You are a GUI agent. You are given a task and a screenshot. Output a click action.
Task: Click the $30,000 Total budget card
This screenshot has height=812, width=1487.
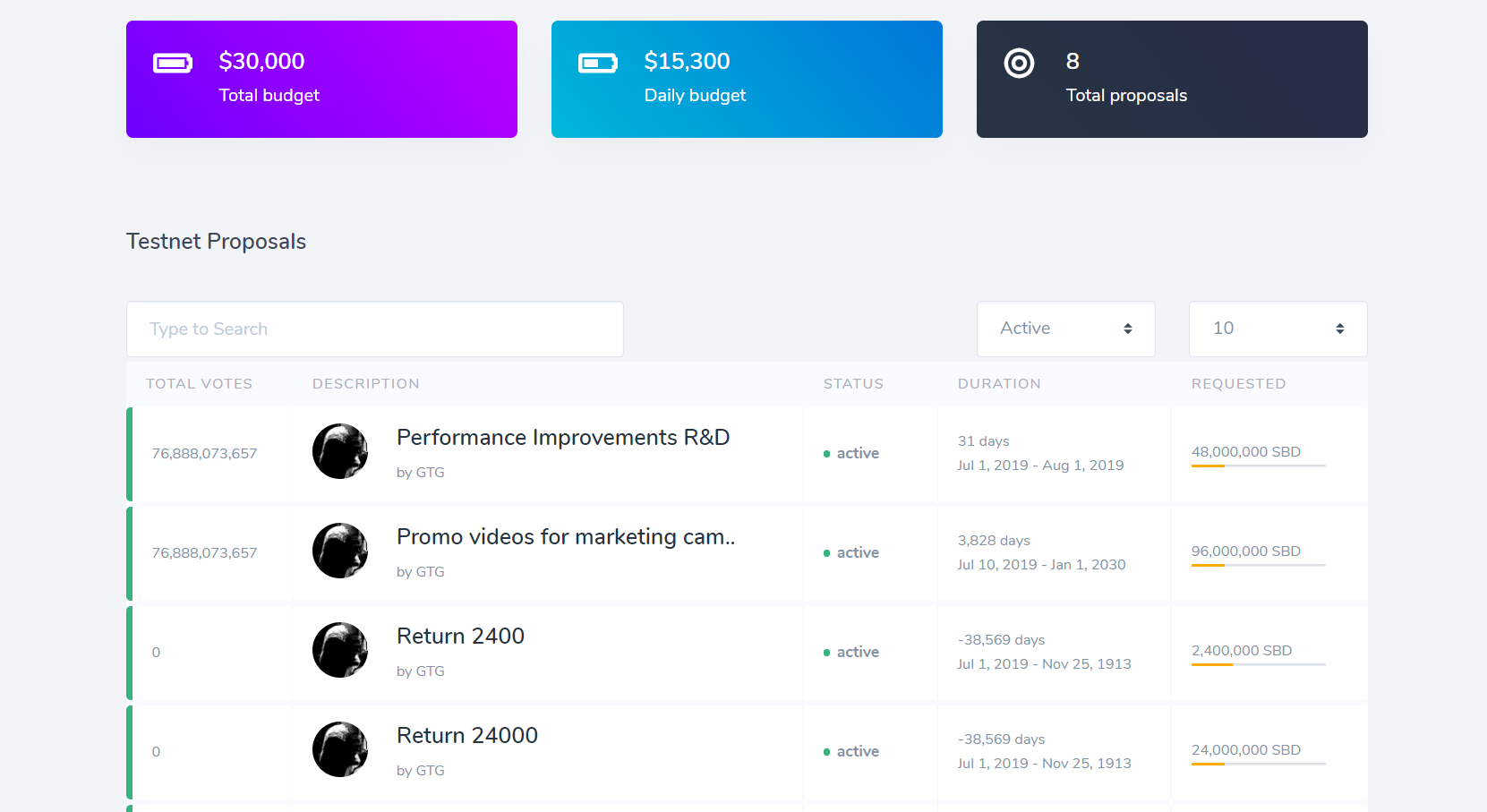[321, 79]
